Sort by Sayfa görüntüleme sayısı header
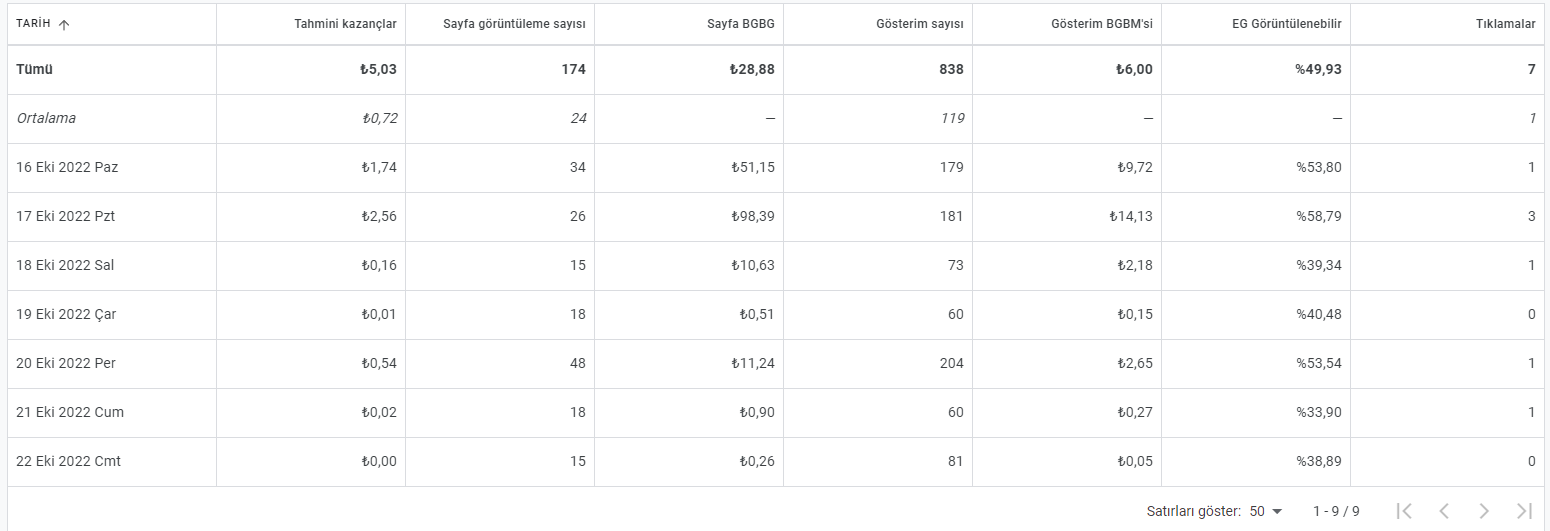The height and width of the screenshot is (531, 1550). [x=514, y=24]
